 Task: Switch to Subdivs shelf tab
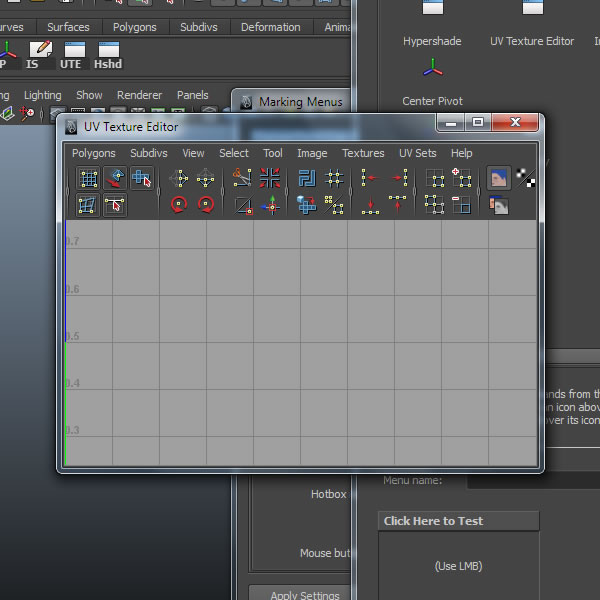click(199, 27)
